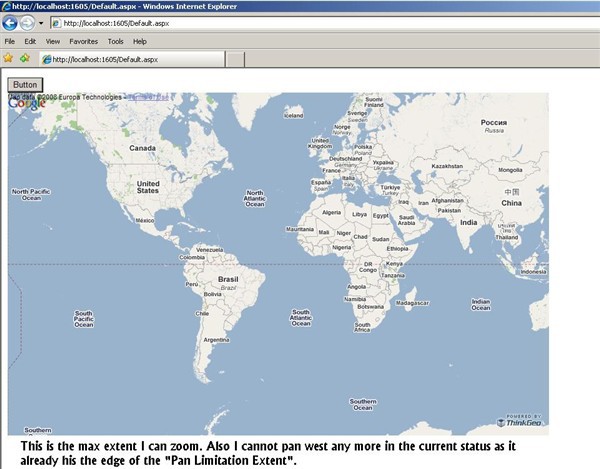The width and height of the screenshot is (600, 469).
Task: Click the Madagascar map label
Action: (412, 303)
